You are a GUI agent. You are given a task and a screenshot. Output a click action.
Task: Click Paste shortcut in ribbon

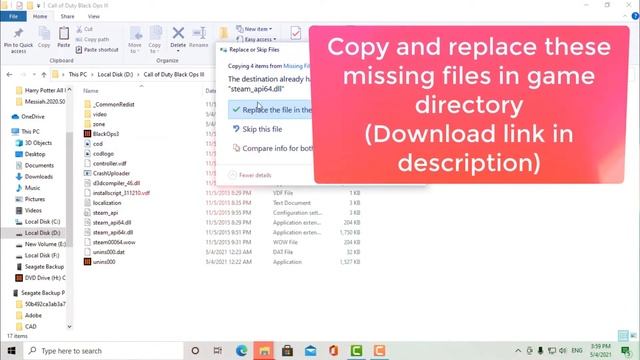point(97,50)
